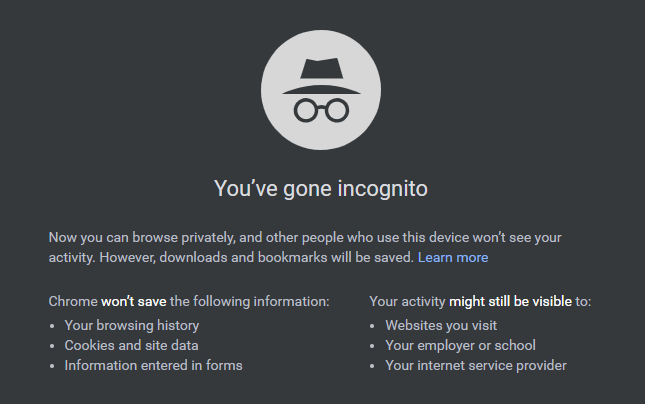This screenshot has height=404, width=645.
Task: Select the "Cookies and site data" list item
Action: pyautogui.click(x=131, y=346)
